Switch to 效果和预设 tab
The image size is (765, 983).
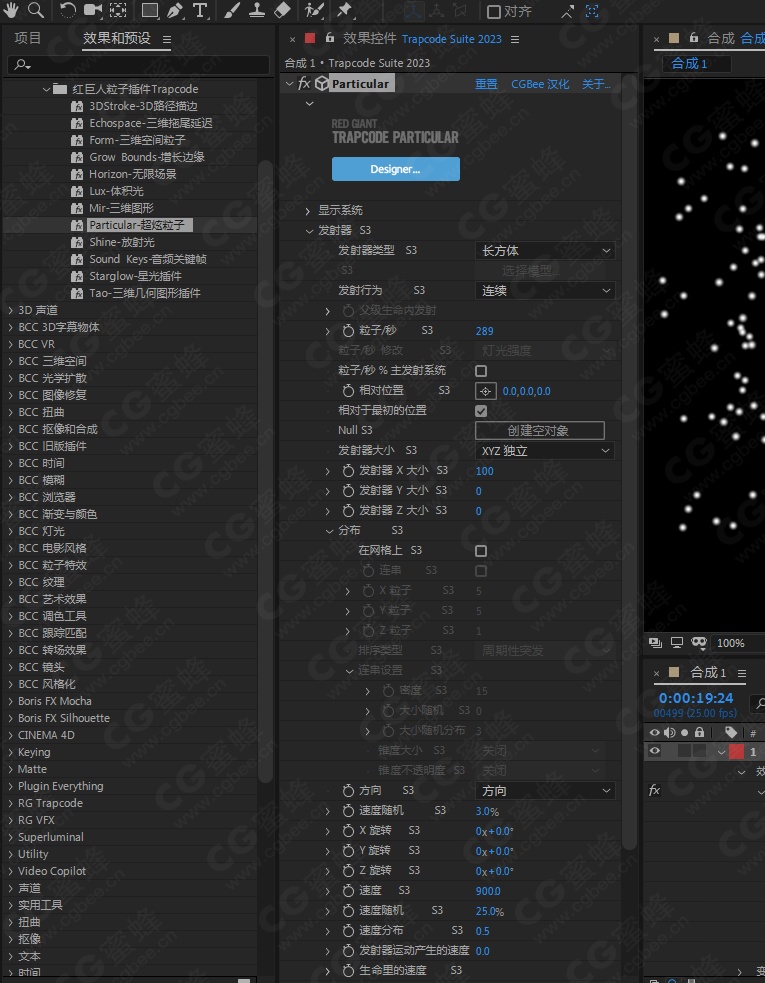117,38
